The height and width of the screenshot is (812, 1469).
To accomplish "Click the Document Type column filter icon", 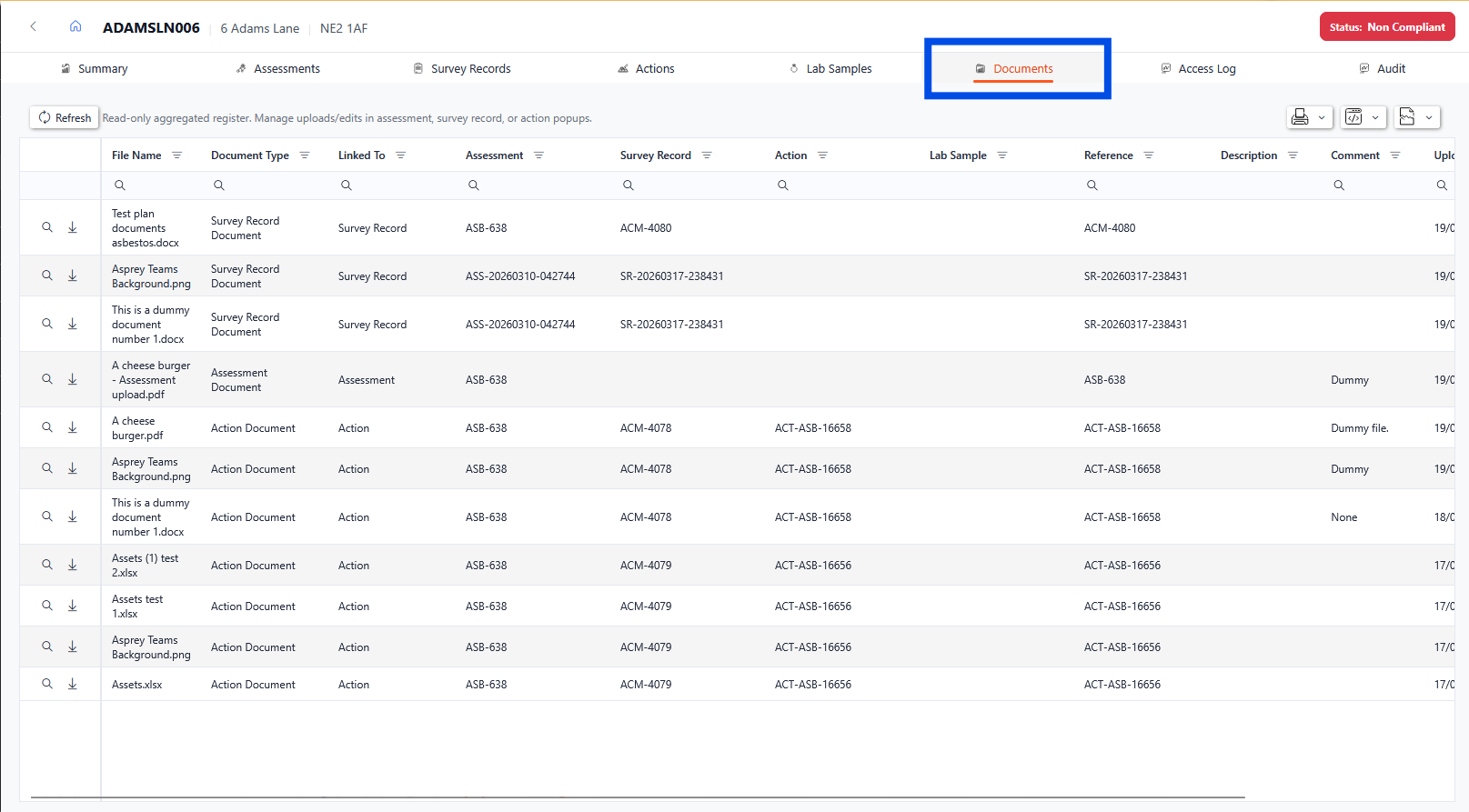I will click(x=305, y=155).
